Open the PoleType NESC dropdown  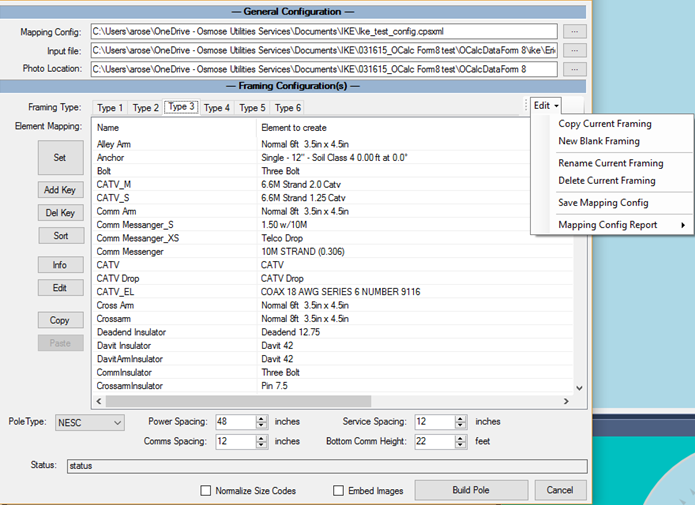(x=90, y=423)
